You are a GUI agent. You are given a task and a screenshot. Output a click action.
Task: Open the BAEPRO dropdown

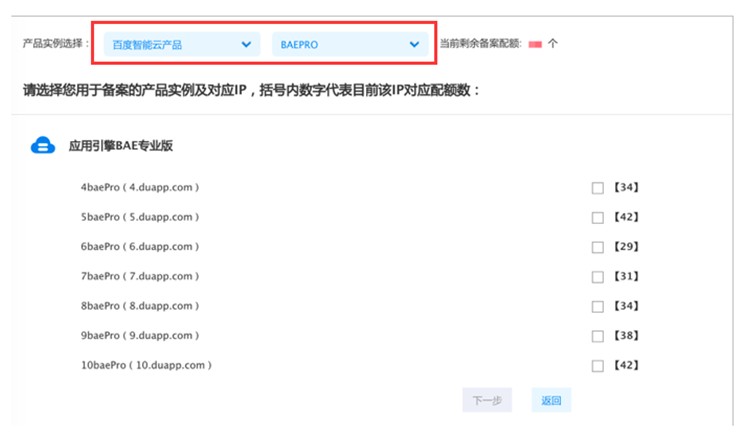click(x=350, y=44)
